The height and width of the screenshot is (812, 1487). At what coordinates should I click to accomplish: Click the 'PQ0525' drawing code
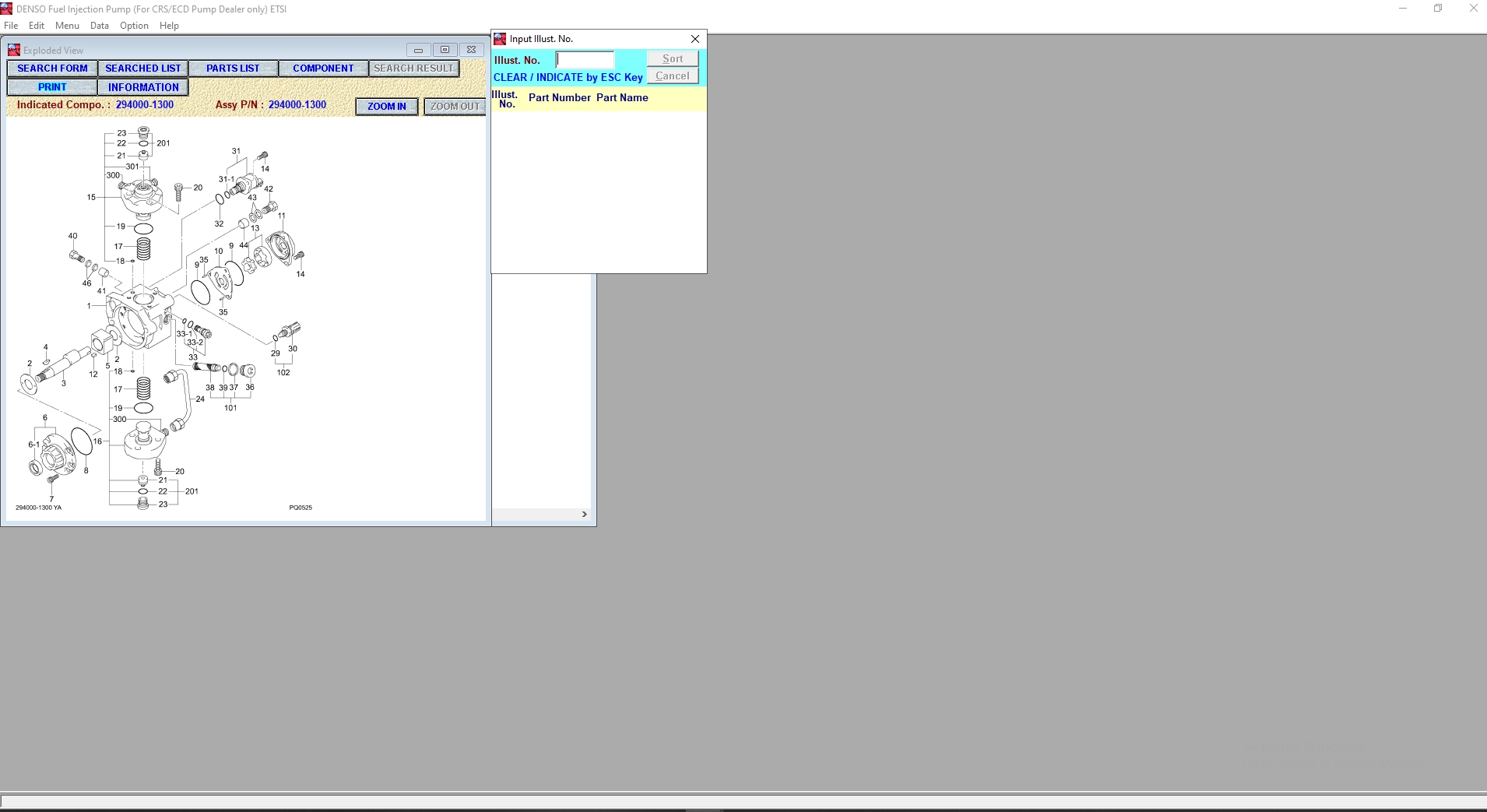[x=301, y=508]
